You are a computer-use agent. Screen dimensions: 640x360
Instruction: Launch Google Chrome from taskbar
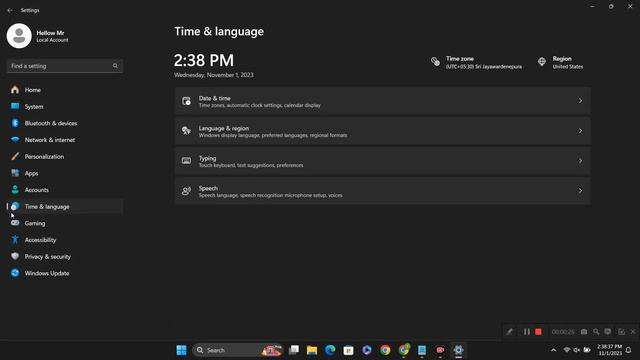[x=385, y=350]
